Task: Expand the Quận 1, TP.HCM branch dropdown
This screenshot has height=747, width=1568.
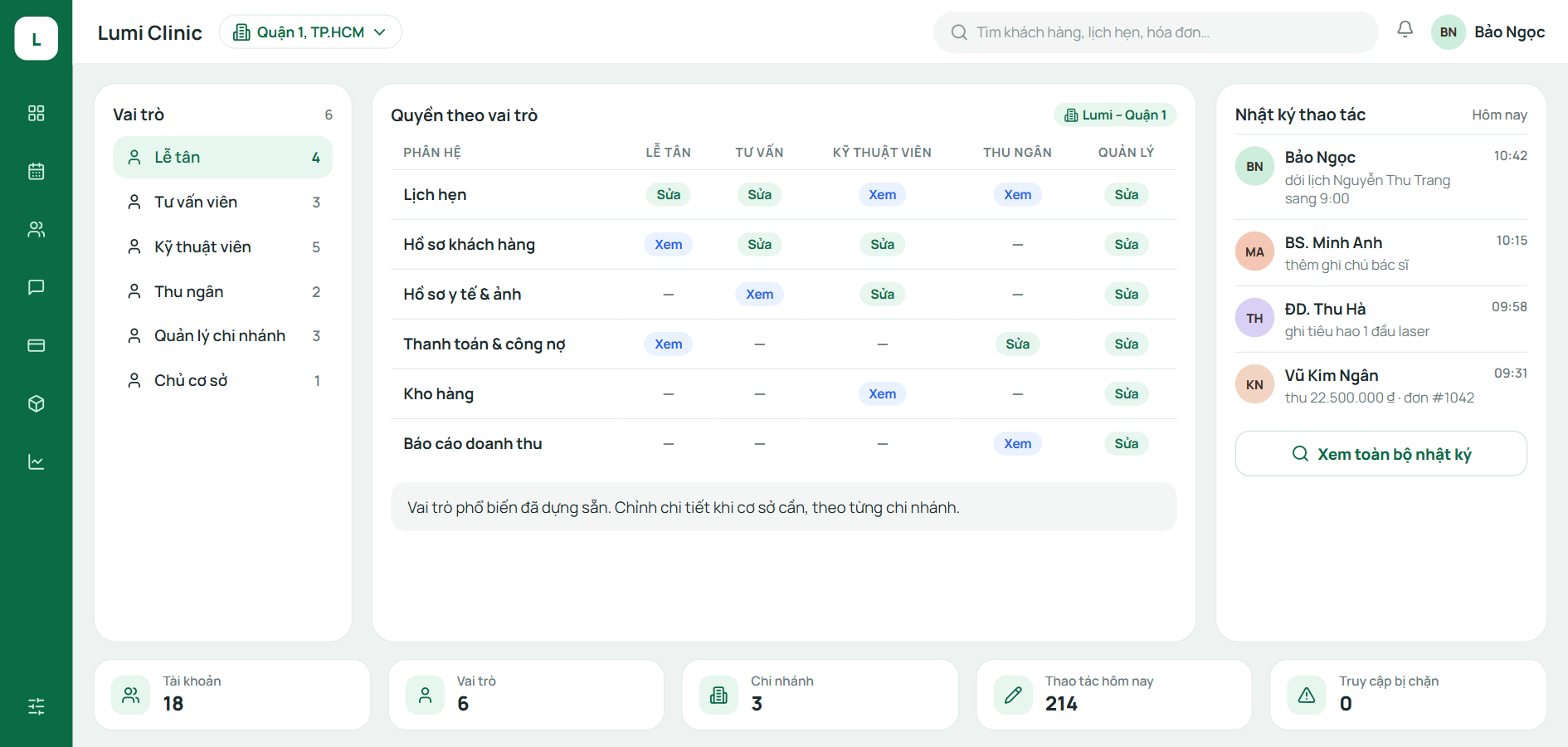Action: coord(310,32)
